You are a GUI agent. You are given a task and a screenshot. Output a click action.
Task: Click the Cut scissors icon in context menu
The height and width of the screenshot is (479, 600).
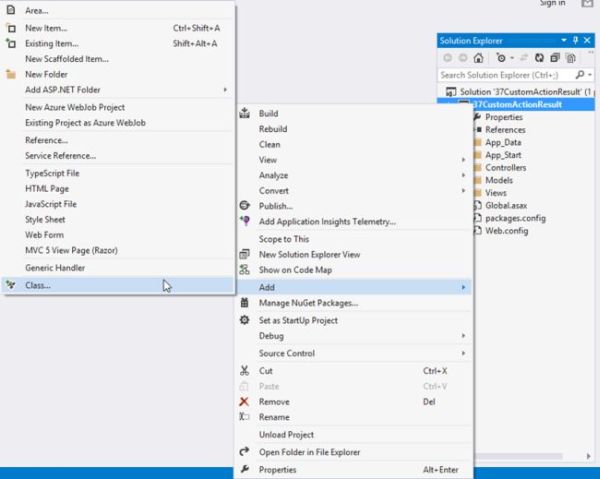pos(244,370)
